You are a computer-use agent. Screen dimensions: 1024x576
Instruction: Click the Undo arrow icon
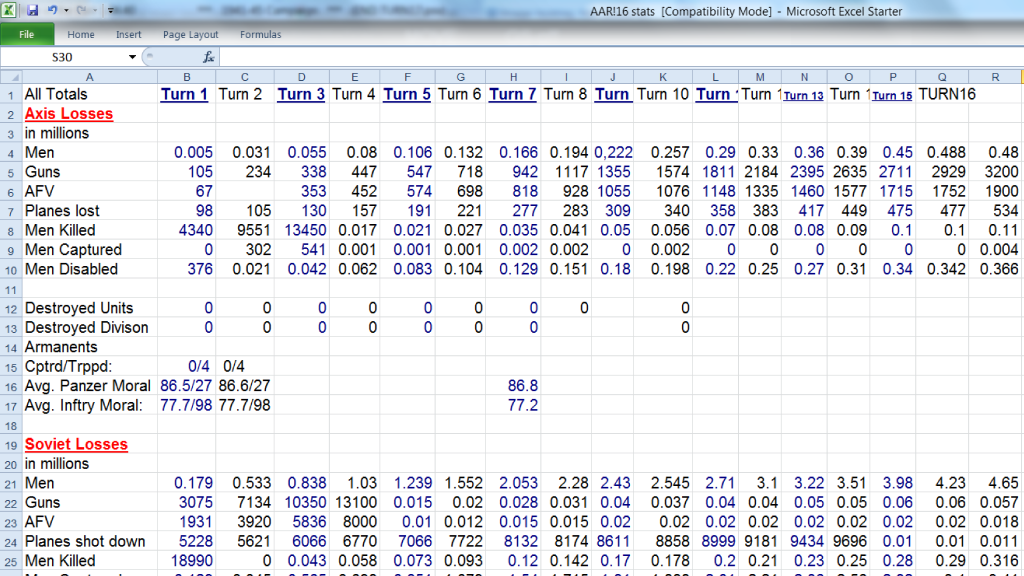(51, 10)
